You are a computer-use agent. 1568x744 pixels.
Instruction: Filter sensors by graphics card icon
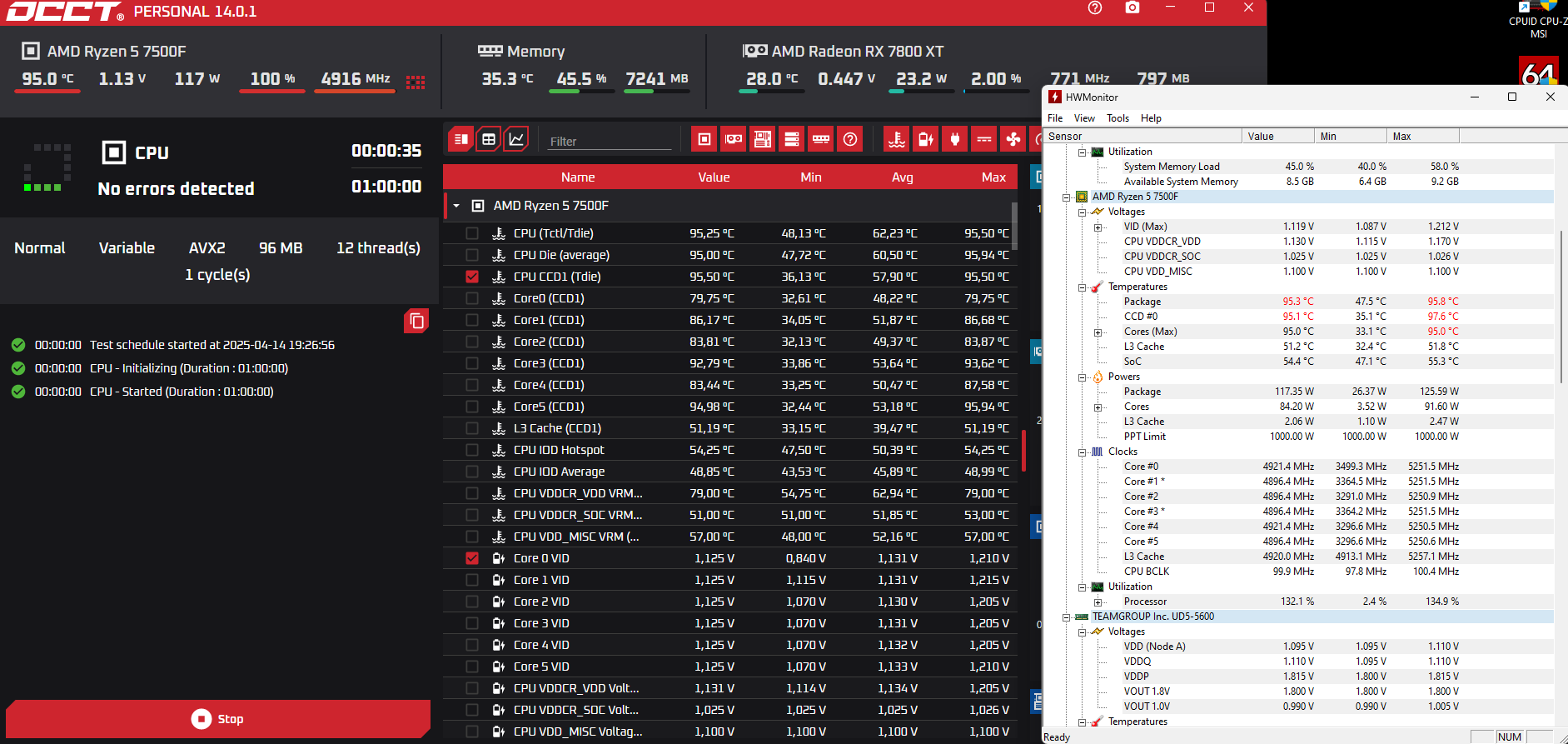tap(734, 139)
